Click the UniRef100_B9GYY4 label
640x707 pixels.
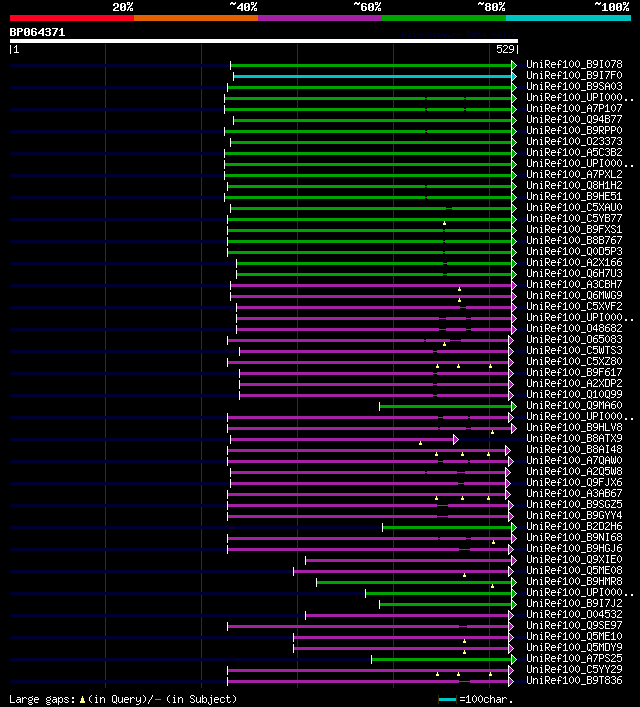[x=574, y=515]
